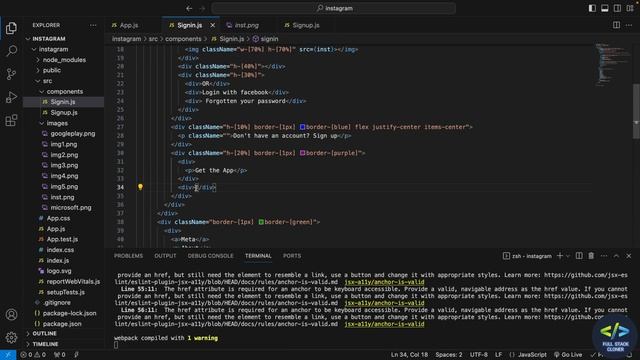Click Ln 34, Col 18 cursor position
The image size is (640, 360).
click(409, 355)
